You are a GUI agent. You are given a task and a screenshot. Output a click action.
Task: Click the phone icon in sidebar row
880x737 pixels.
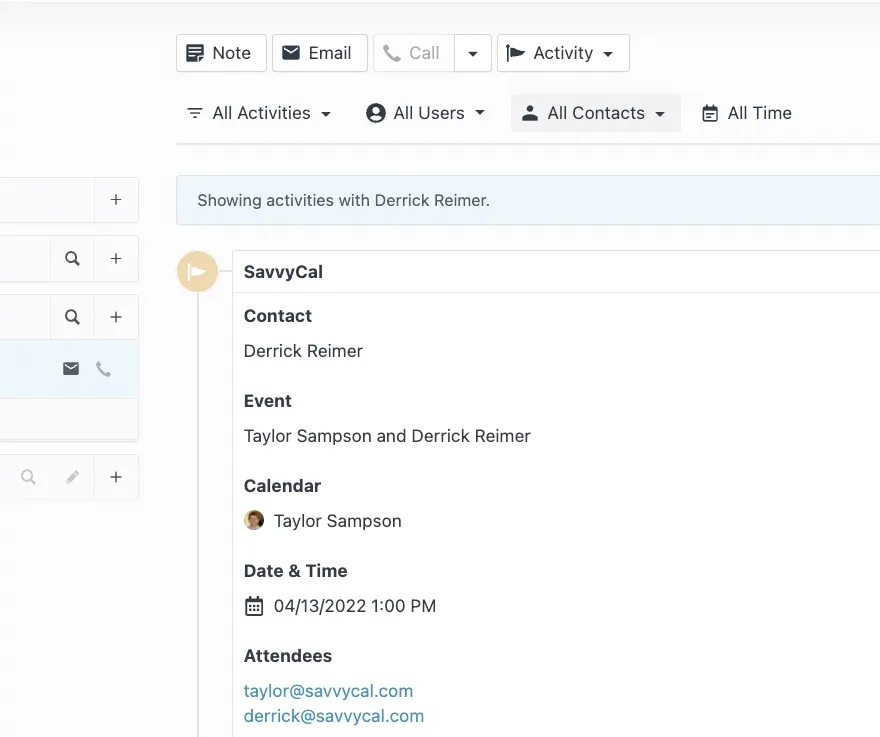103,369
